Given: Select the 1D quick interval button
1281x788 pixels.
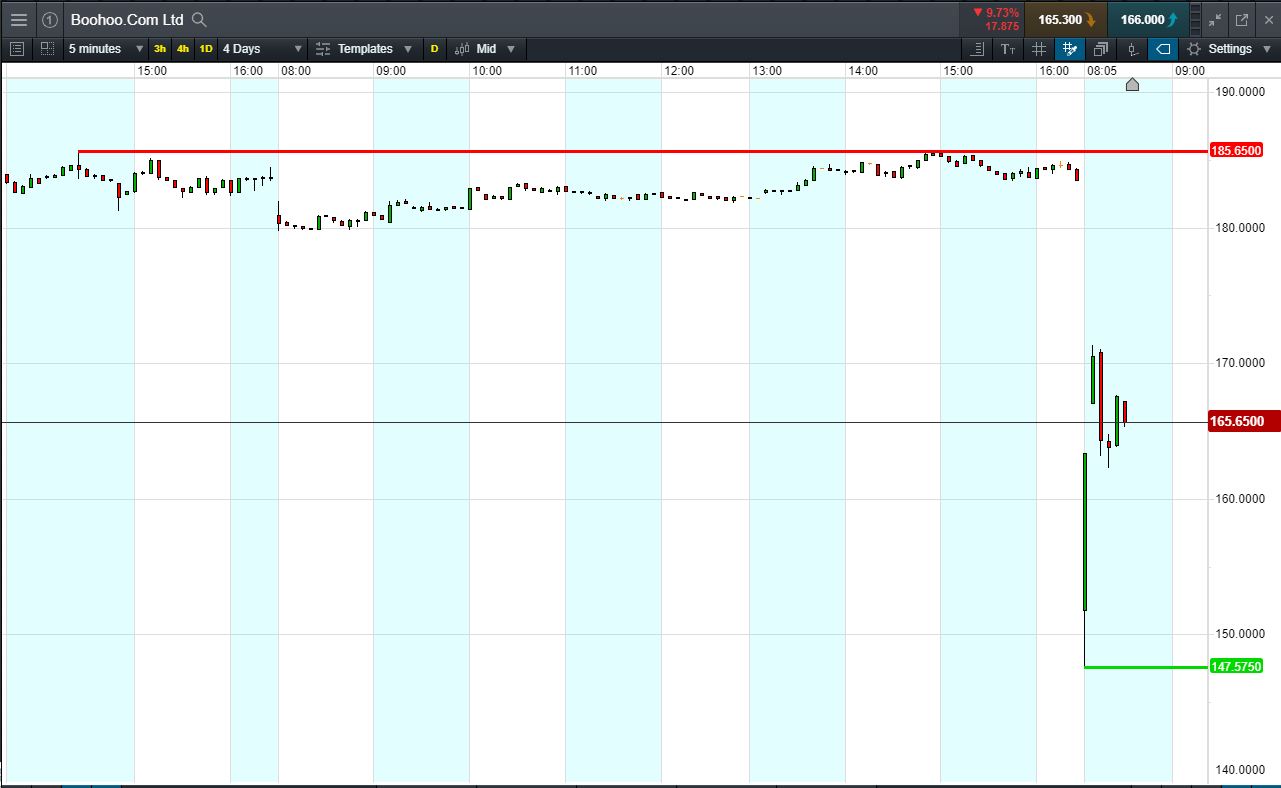Looking at the screenshot, I should point(205,48).
